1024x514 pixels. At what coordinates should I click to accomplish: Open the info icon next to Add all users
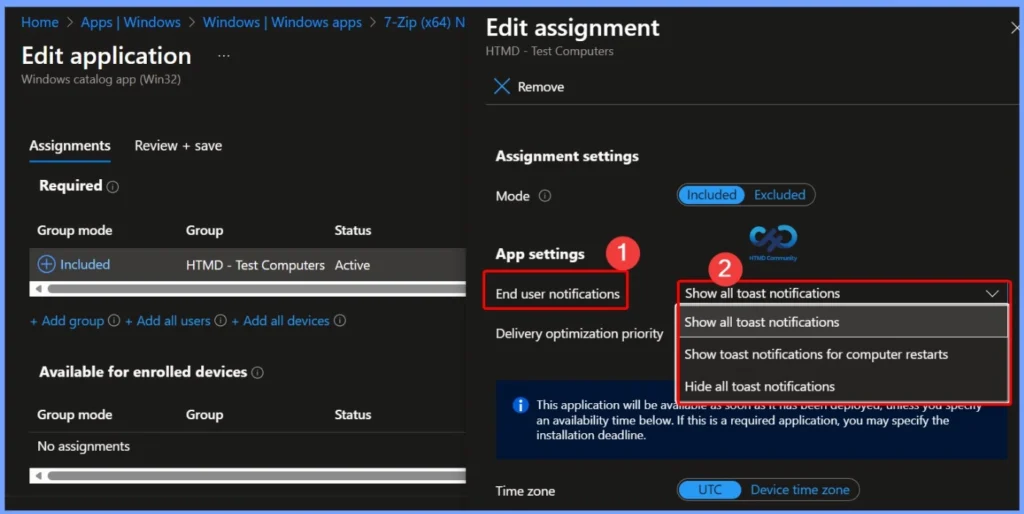click(220, 321)
